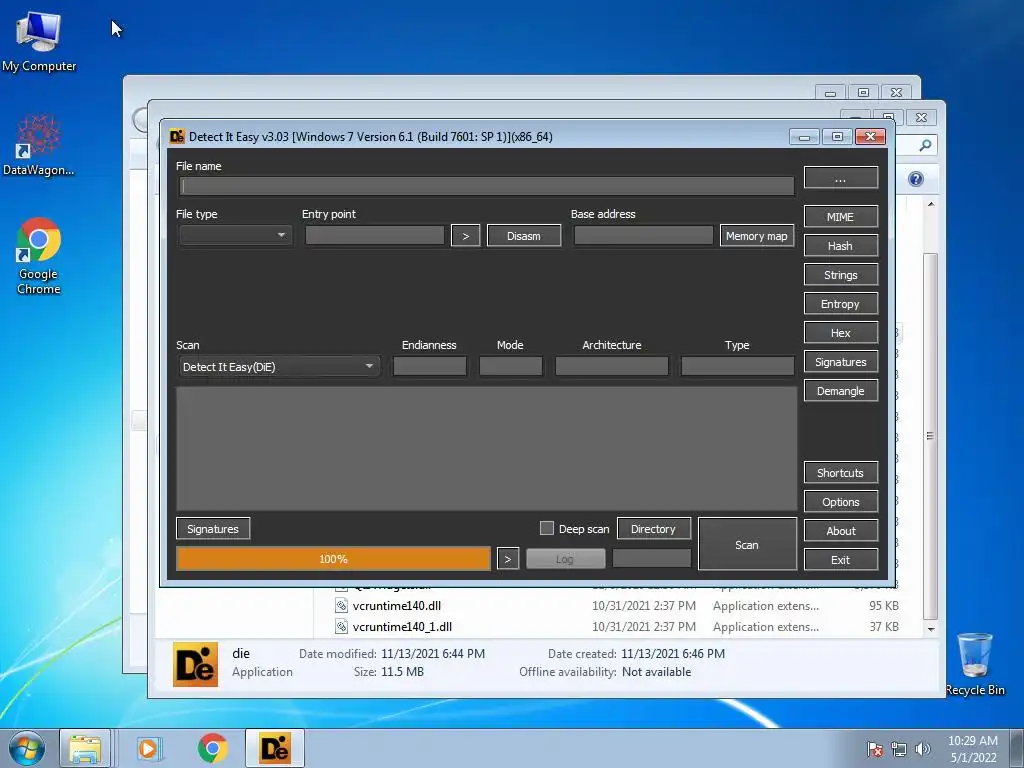Open the Shortcuts button
This screenshot has width=1024, height=768.
(x=840, y=473)
